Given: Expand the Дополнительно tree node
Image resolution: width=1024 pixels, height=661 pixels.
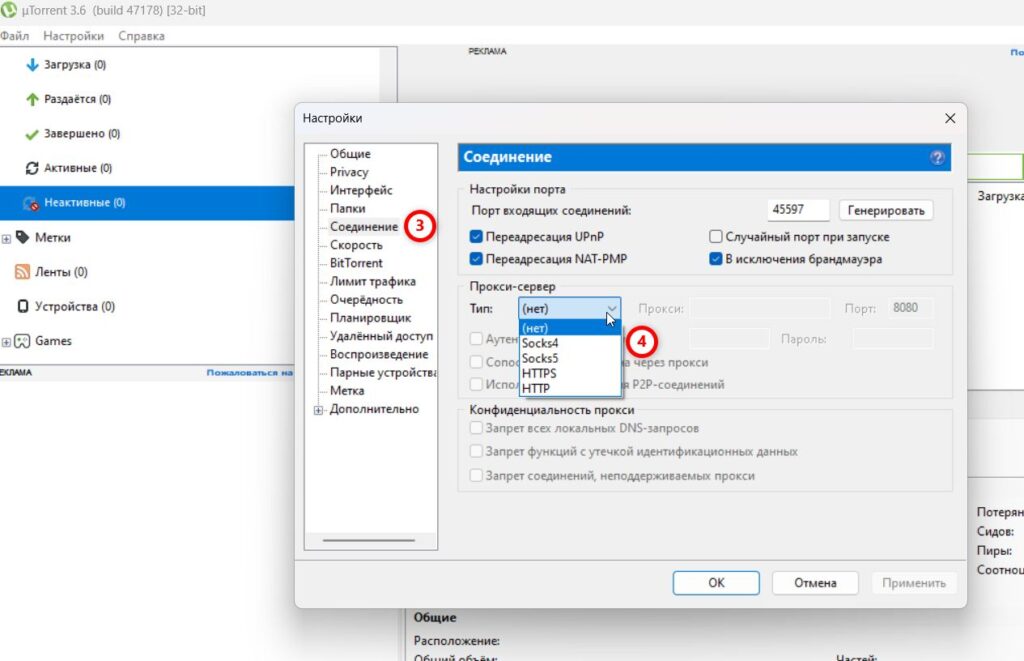Looking at the screenshot, I should pos(318,410).
